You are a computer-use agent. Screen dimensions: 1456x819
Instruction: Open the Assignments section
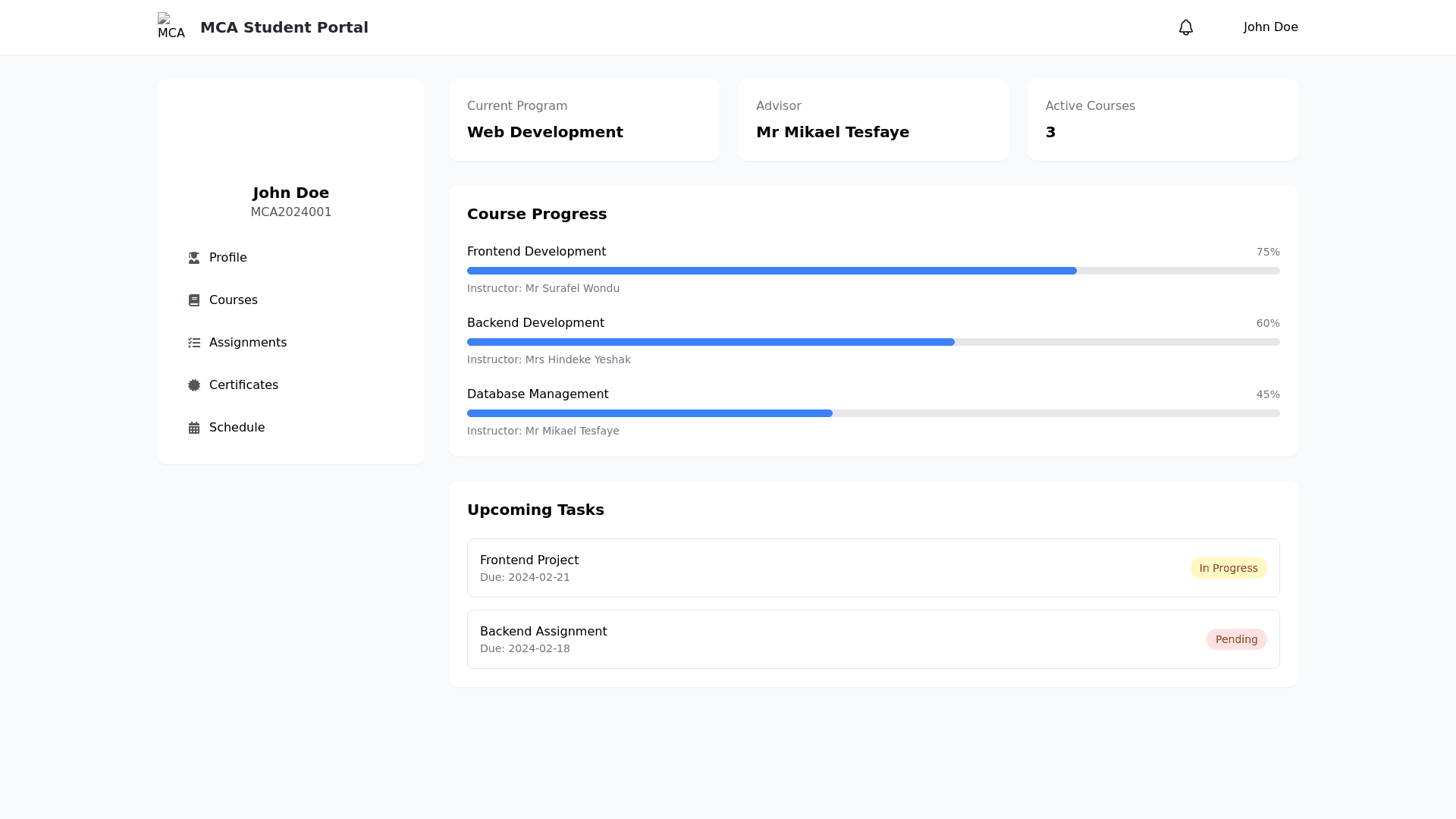[x=247, y=343]
